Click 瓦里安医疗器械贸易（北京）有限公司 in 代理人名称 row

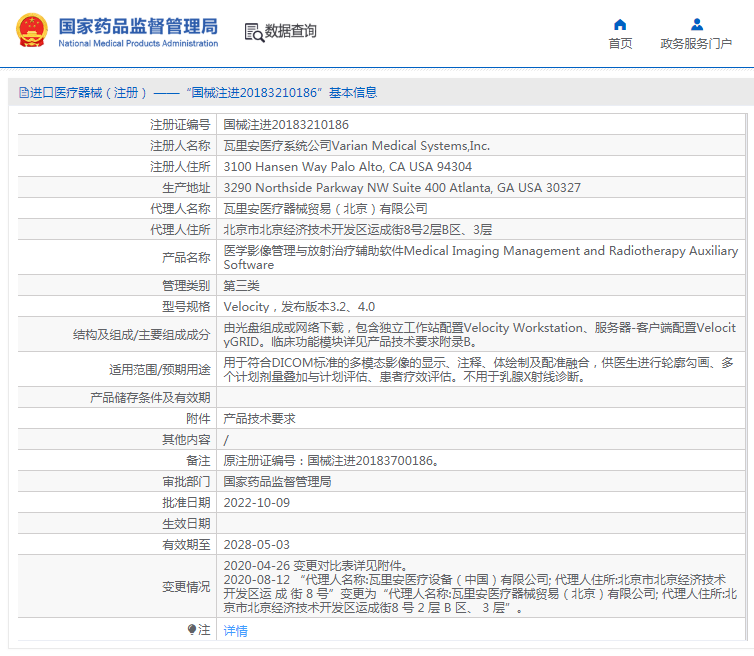[x=326, y=209]
